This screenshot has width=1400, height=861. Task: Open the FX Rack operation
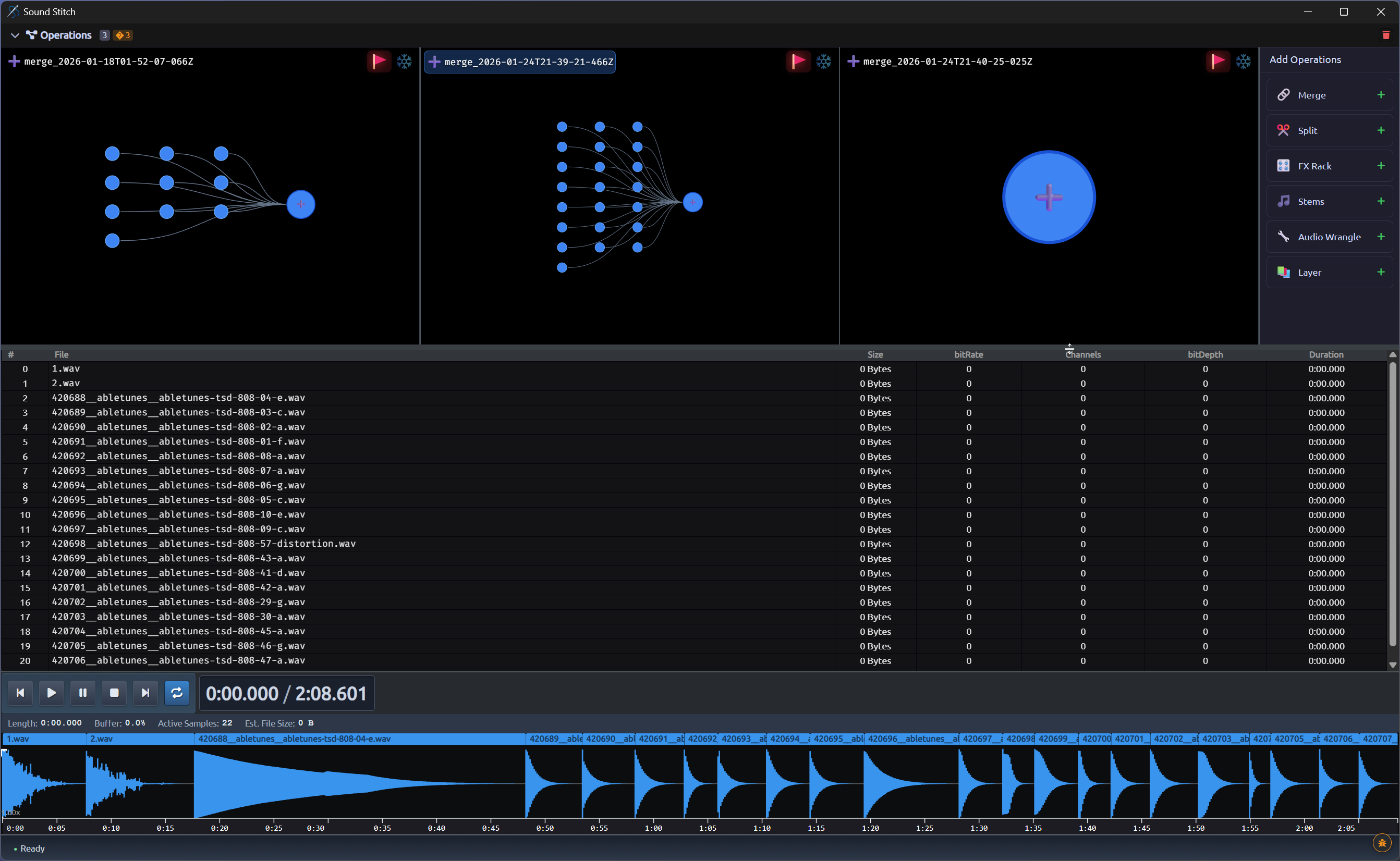[1284, 166]
